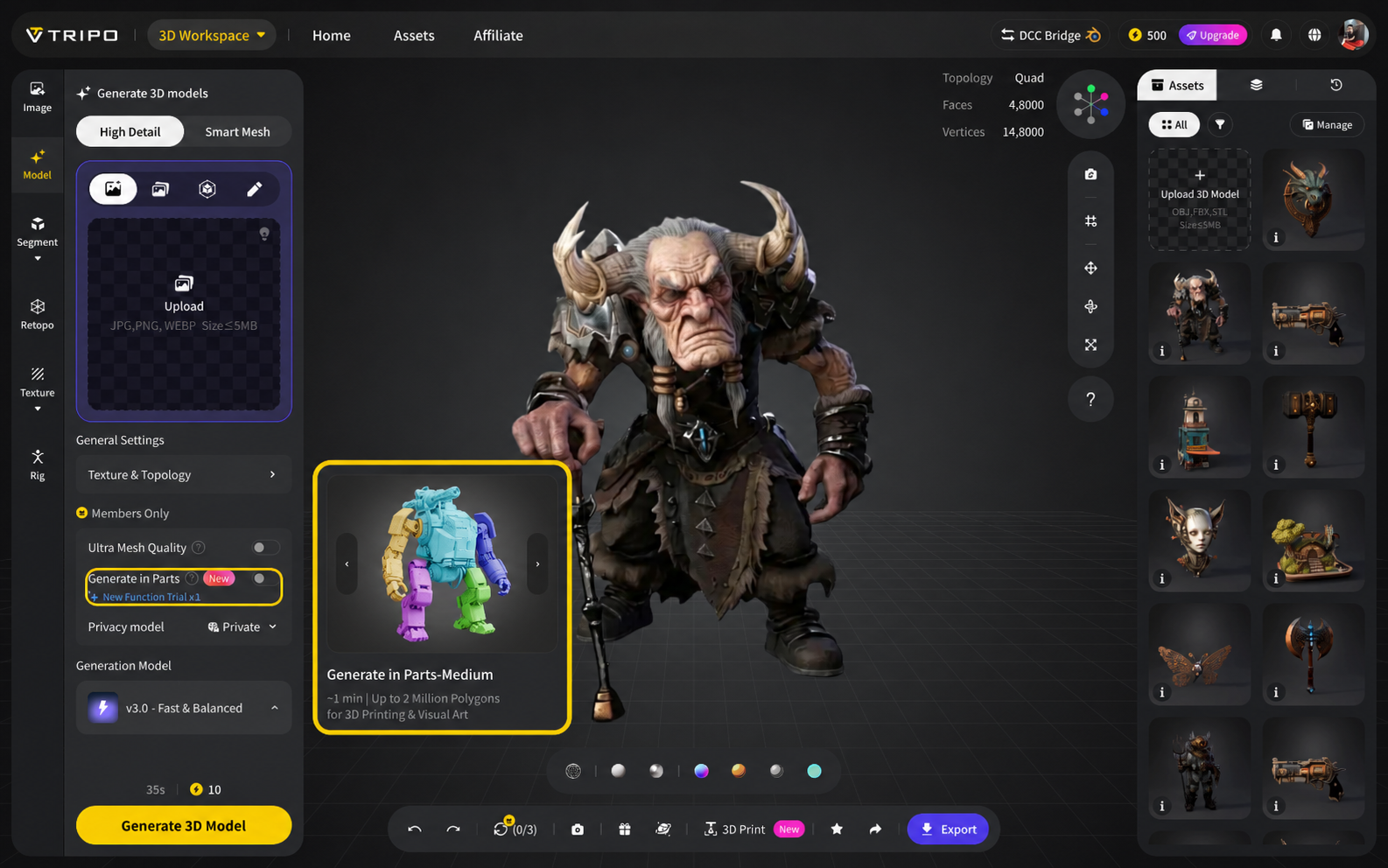Viewport: 1388px width, 868px height.
Task: Click the fullscreen expand icon
Action: (1090, 345)
